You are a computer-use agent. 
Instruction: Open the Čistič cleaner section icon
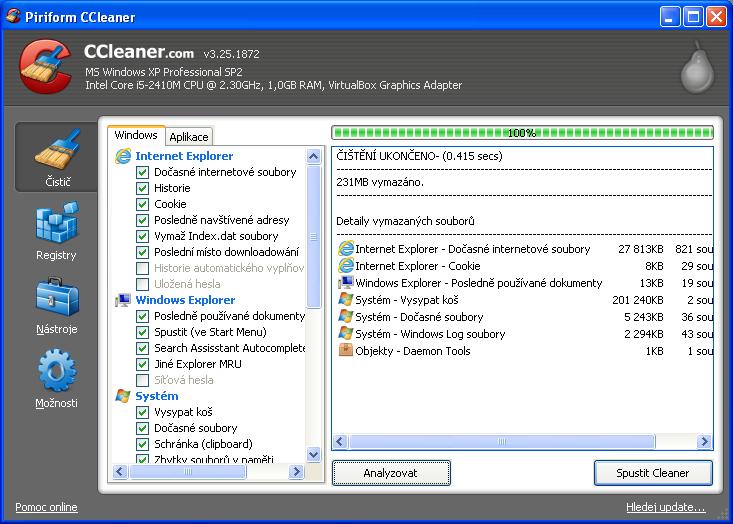pyautogui.click(x=56, y=153)
